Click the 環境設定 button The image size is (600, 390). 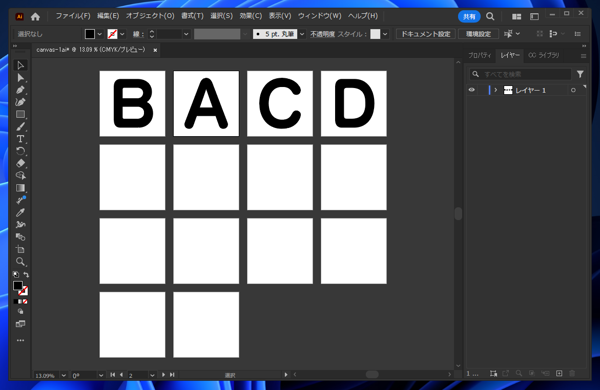click(x=478, y=34)
